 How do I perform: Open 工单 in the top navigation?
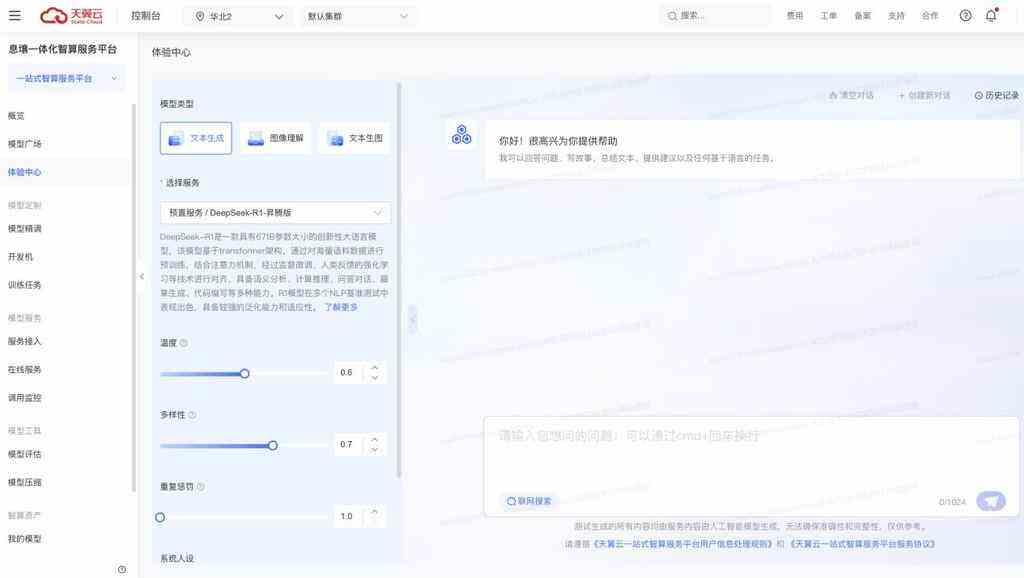tap(829, 16)
